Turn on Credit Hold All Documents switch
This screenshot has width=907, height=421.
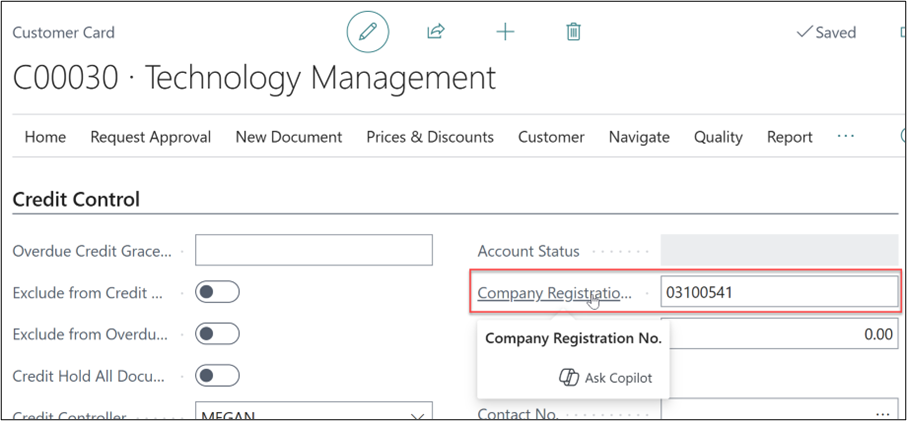pyautogui.click(x=217, y=375)
